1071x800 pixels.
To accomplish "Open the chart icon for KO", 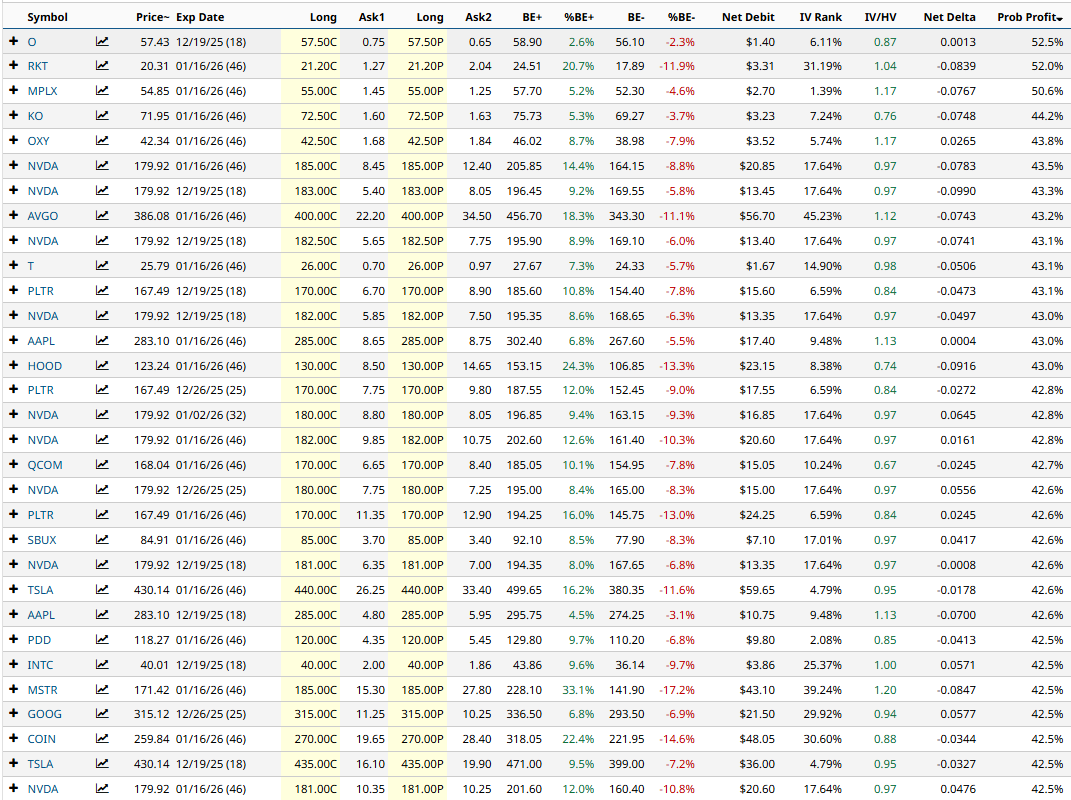I will pyautogui.click(x=102, y=116).
